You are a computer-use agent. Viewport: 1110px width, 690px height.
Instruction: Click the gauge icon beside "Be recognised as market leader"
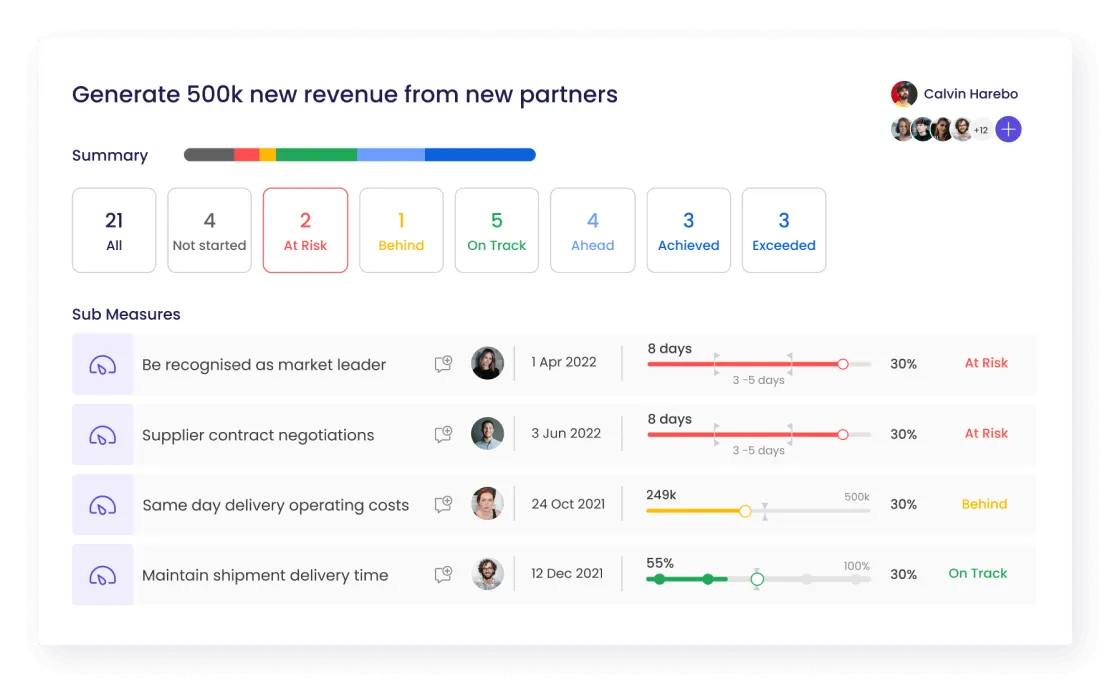(x=103, y=364)
